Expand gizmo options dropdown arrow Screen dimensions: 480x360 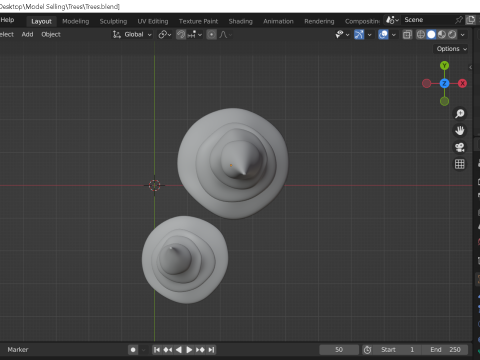pyautogui.click(x=369, y=34)
